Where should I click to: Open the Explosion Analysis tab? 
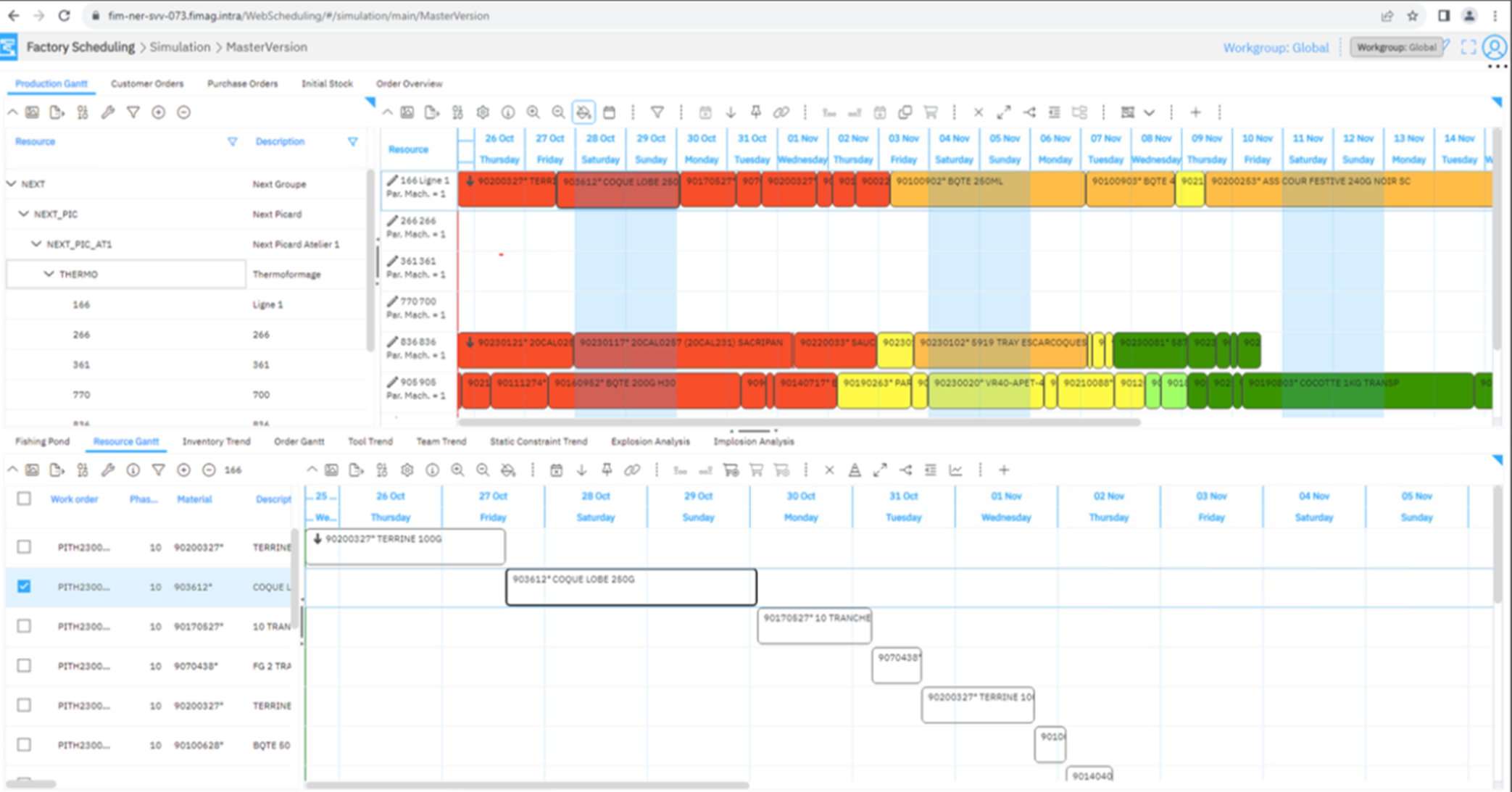[650, 441]
